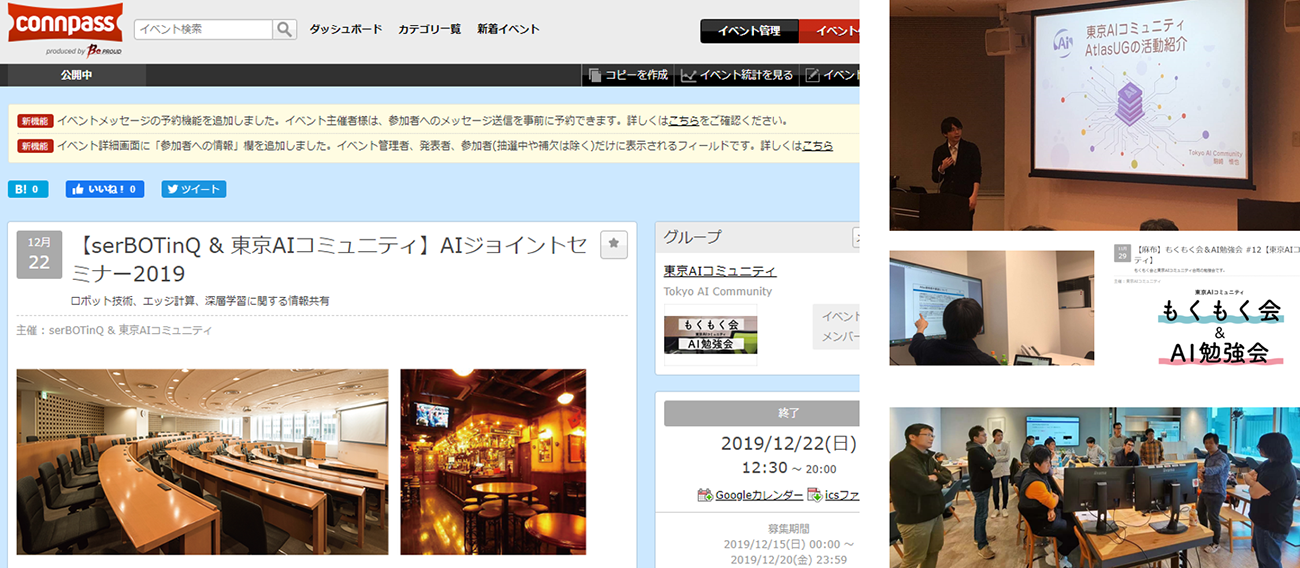Click the イベント管理 button

[x=749, y=31]
